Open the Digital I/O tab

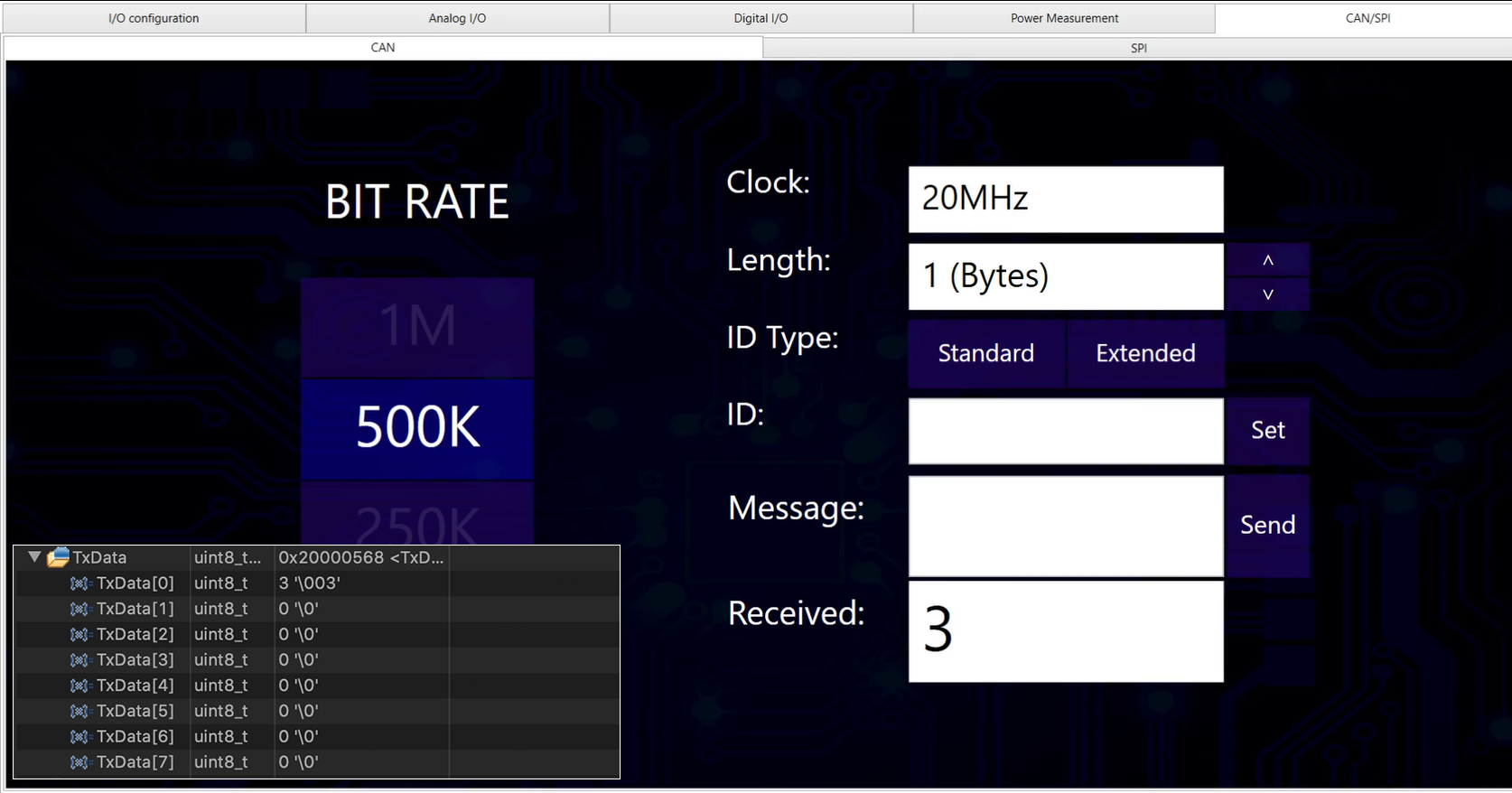point(761,18)
